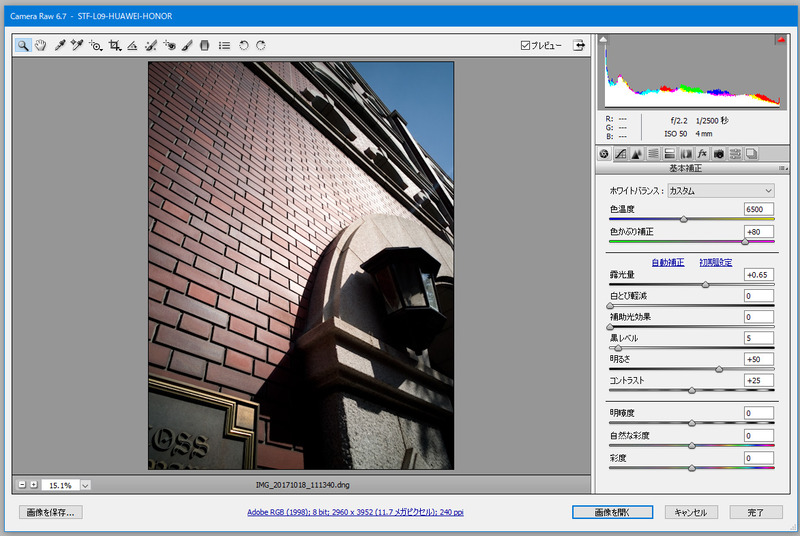Click the zoom in plus button
This screenshot has width=800, height=536.
coord(34,484)
